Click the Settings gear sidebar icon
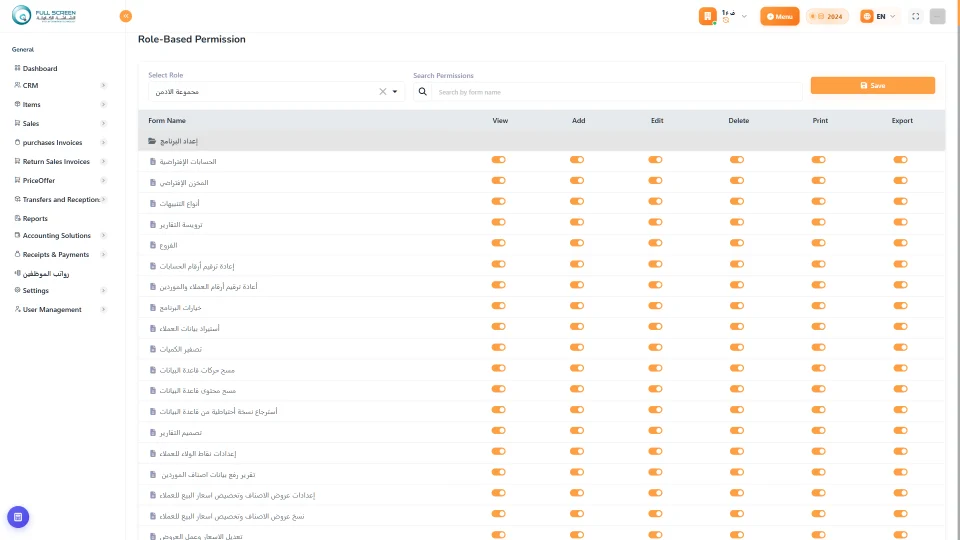Image resolution: width=960 pixels, height=540 pixels. tap(17, 290)
